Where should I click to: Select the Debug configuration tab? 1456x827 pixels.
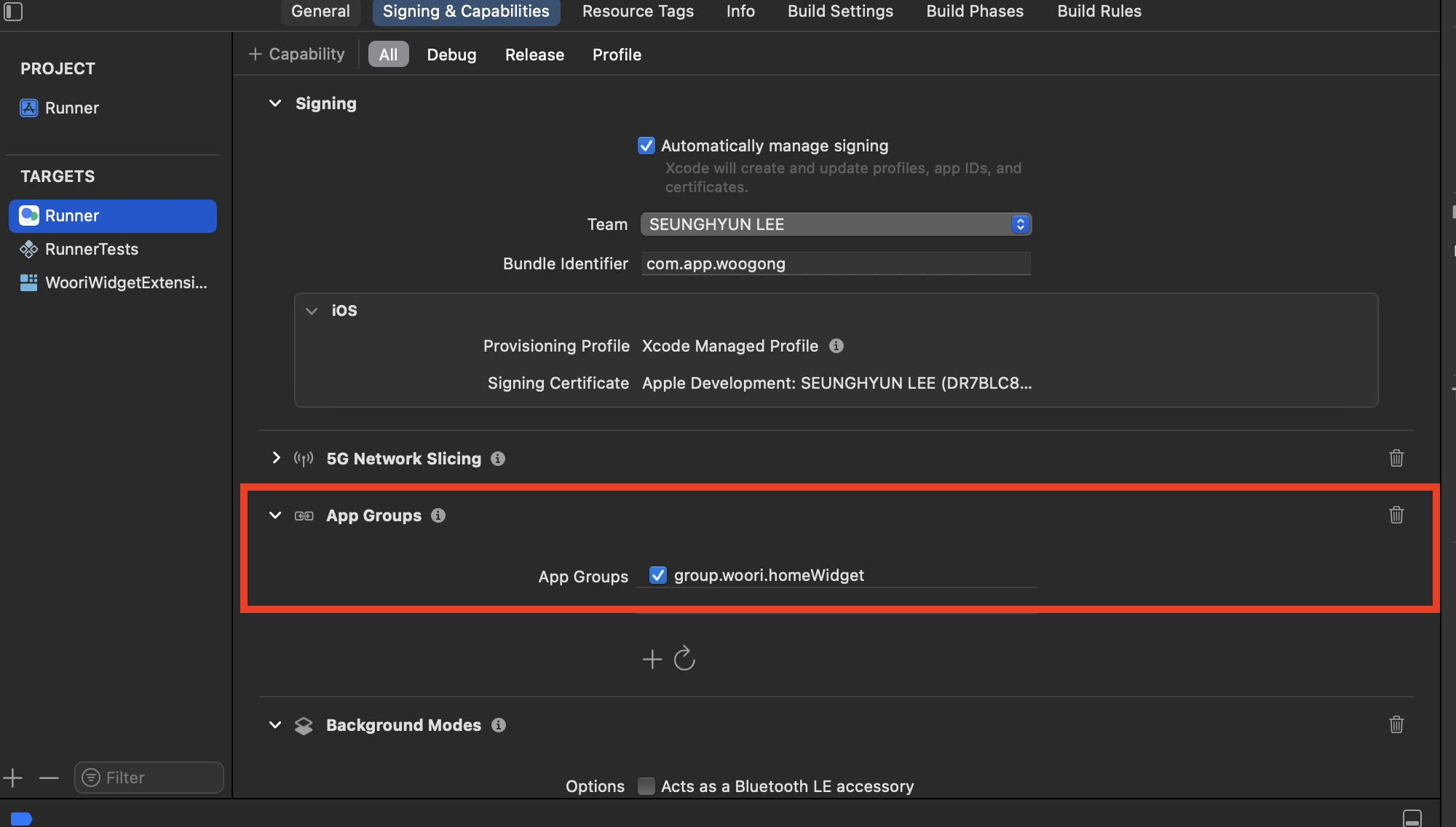tap(451, 55)
